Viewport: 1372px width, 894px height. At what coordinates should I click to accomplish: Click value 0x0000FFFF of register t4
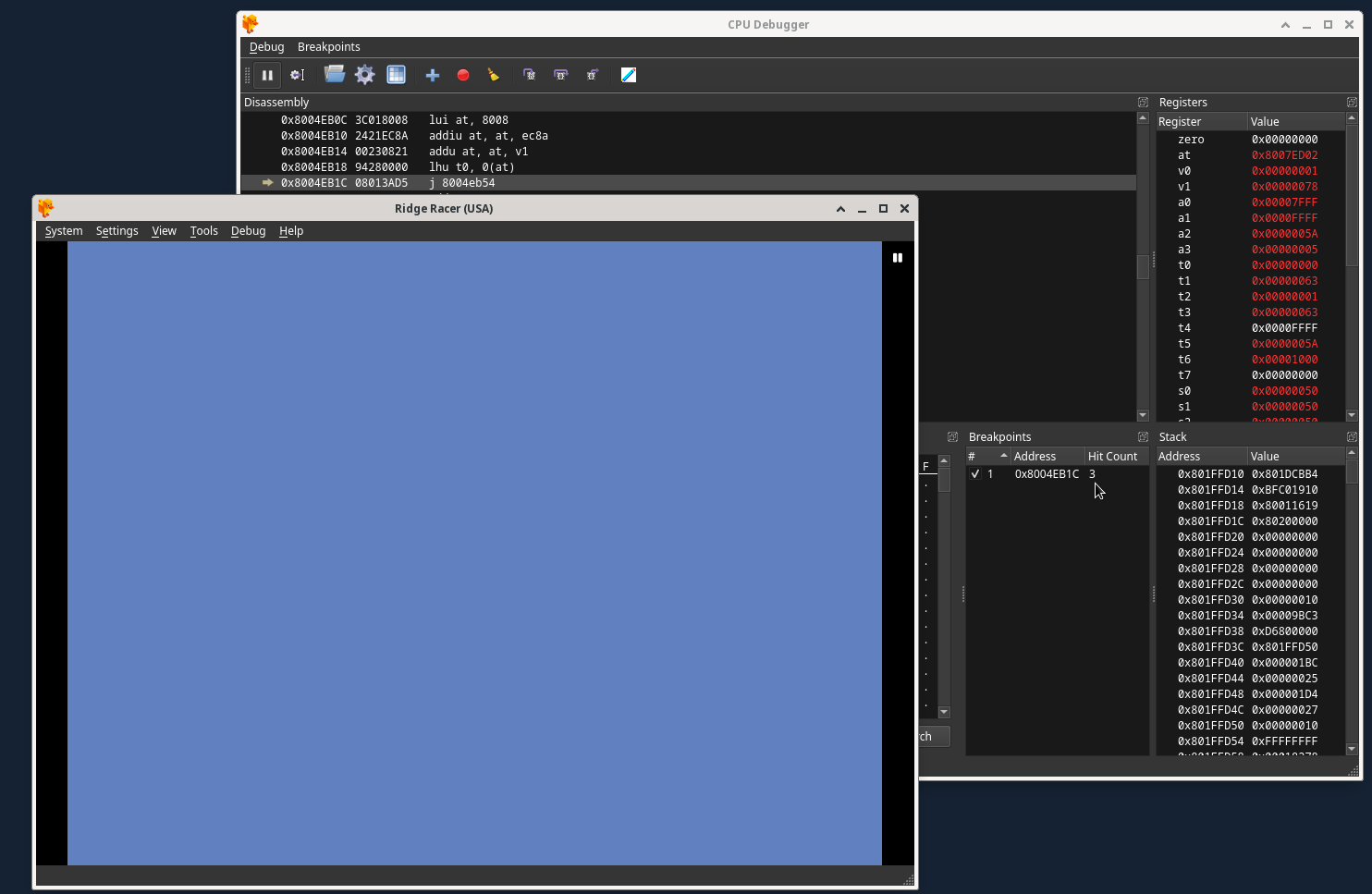click(1284, 328)
